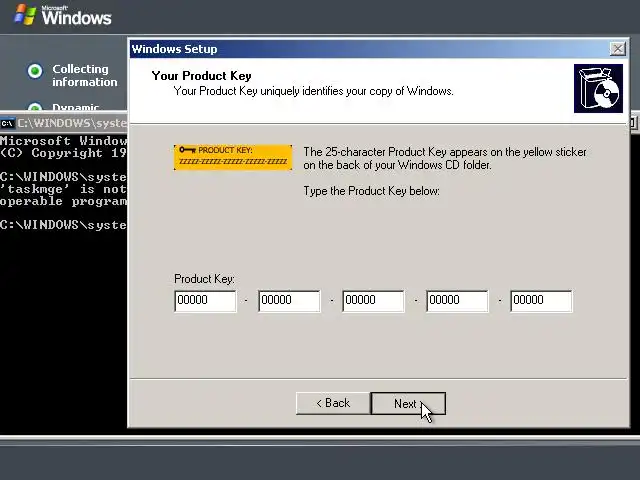Image resolution: width=640 pixels, height=480 pixels.
Task: Click the yellow Product Key sticker image
Action: (233, 157)
